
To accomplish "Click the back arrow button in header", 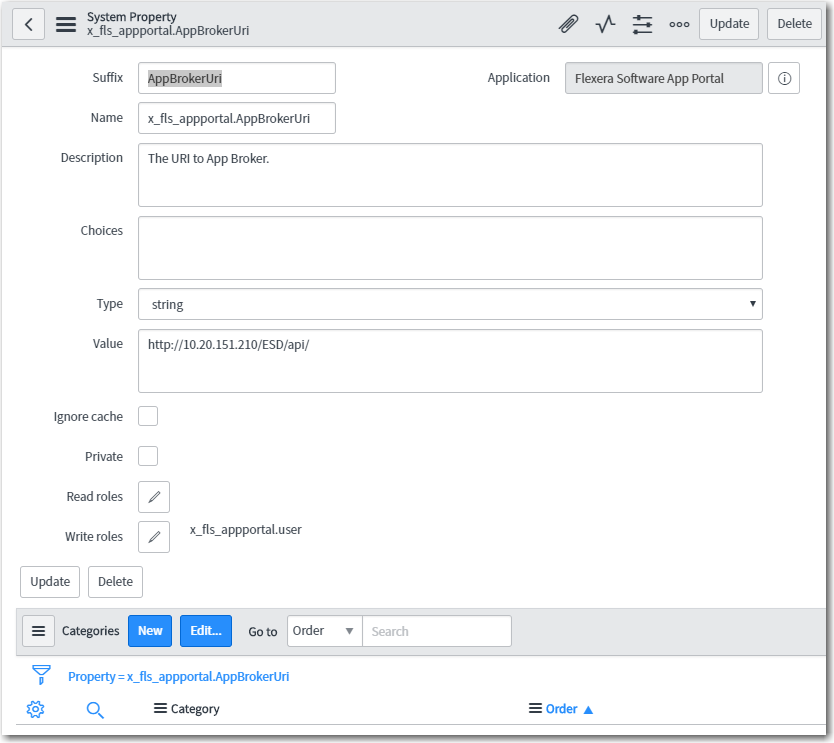I will (x=28, y=24).
